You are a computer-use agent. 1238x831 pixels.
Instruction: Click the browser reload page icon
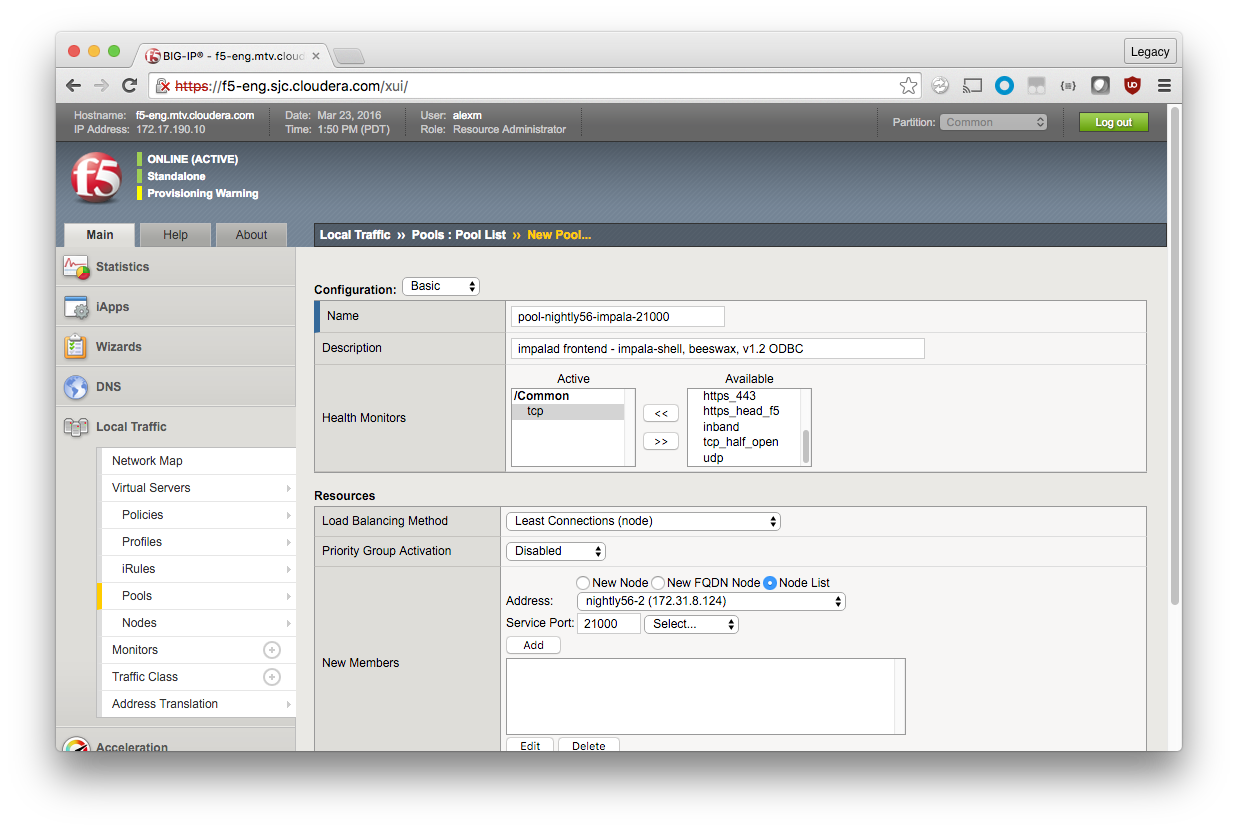point(129,86)
